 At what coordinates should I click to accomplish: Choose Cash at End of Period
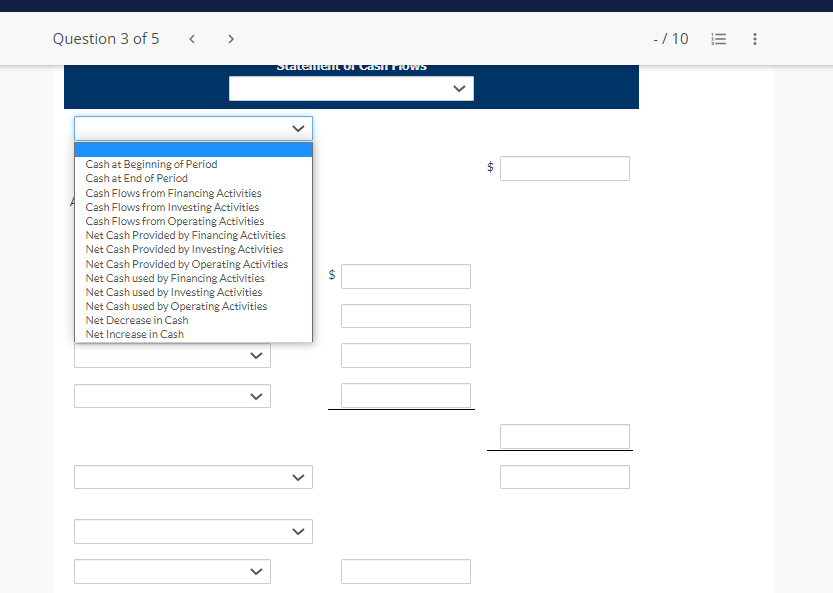coord(137,178)
